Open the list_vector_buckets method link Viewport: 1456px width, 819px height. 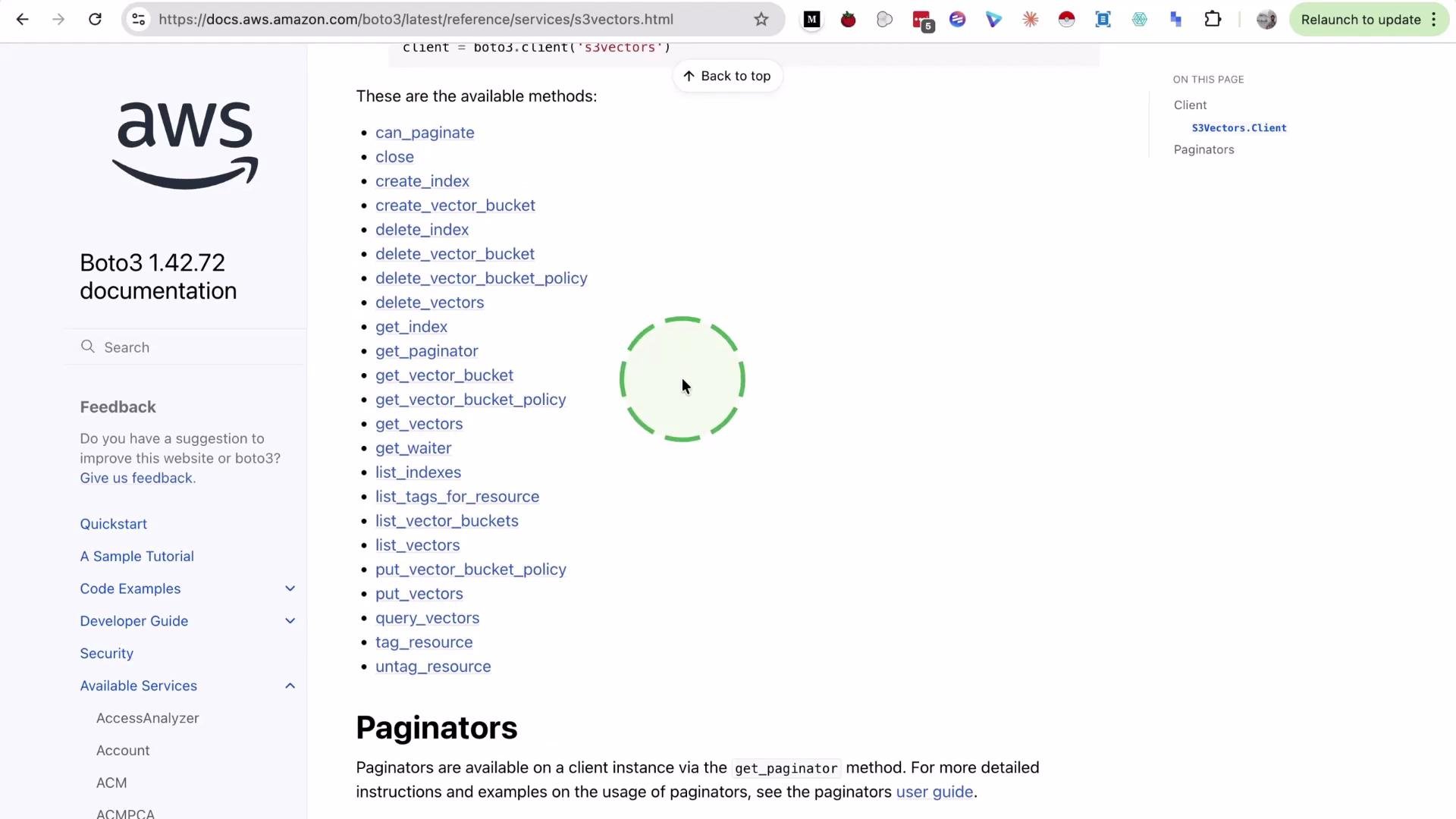coord(447,521)
